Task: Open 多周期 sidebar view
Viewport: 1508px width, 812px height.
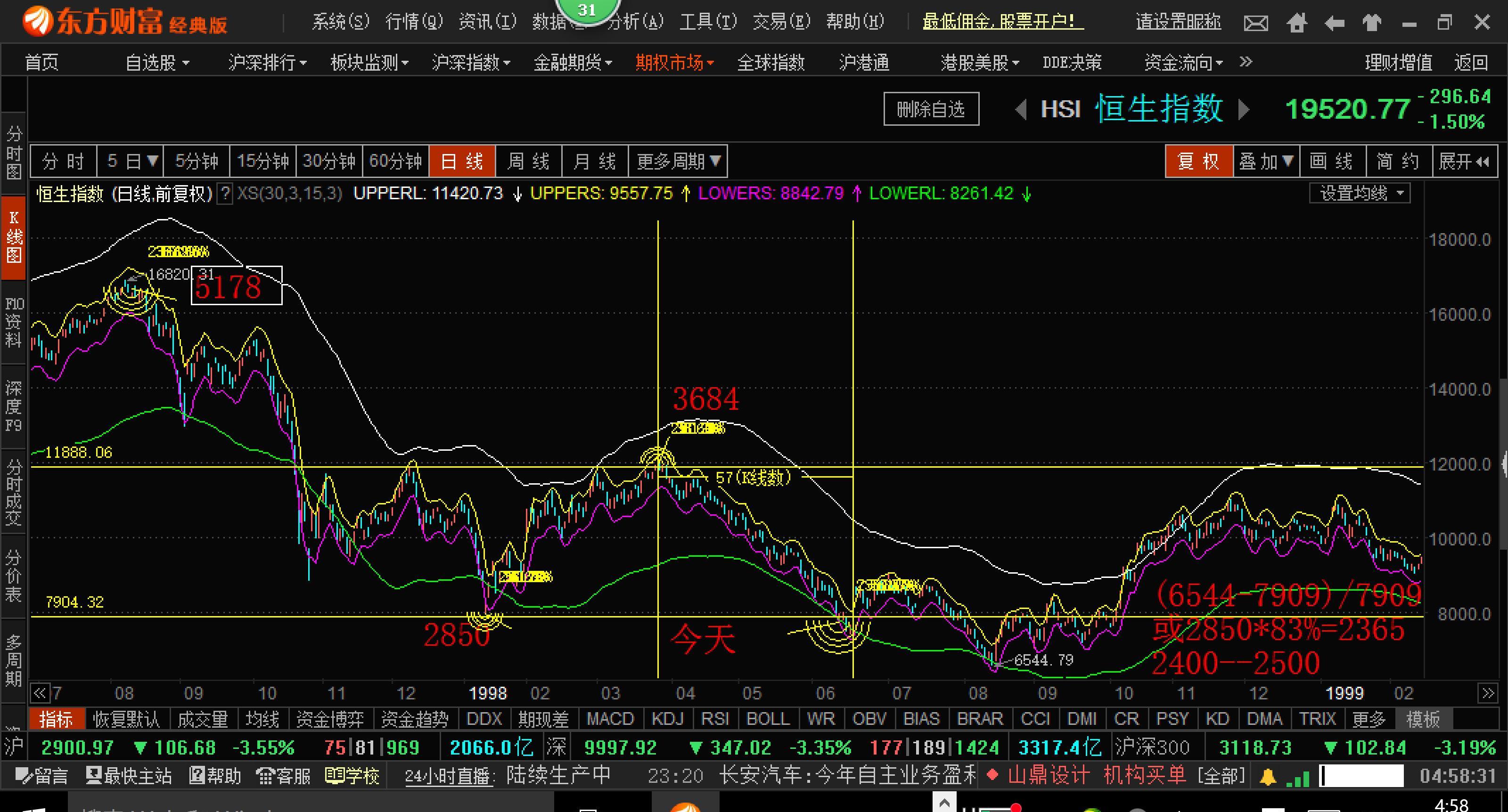Action: click(x=14, y=661)
